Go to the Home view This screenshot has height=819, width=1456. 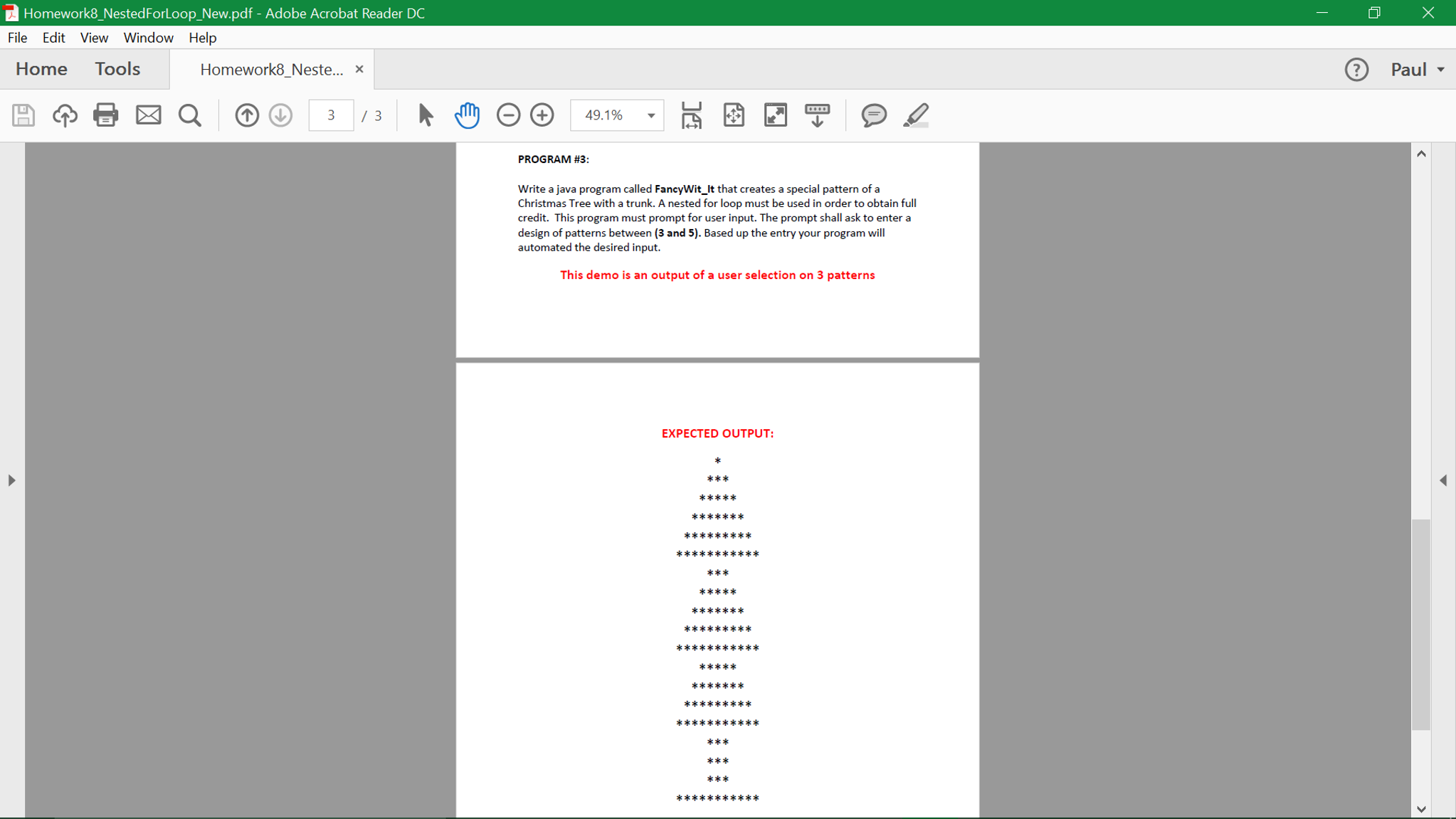pos(41,69)
